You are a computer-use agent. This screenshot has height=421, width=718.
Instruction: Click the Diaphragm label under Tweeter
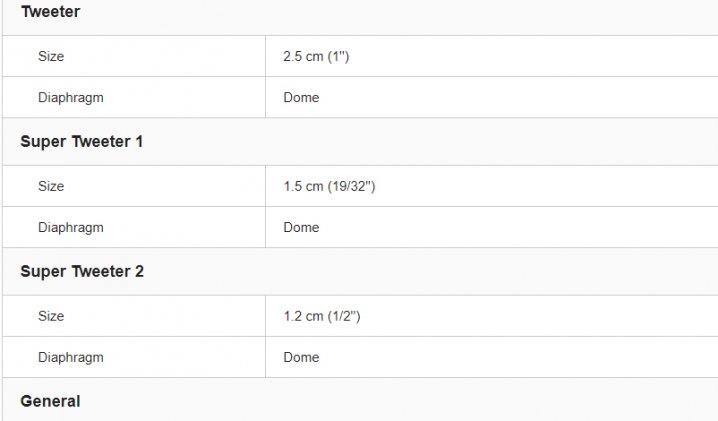(70, 98)
